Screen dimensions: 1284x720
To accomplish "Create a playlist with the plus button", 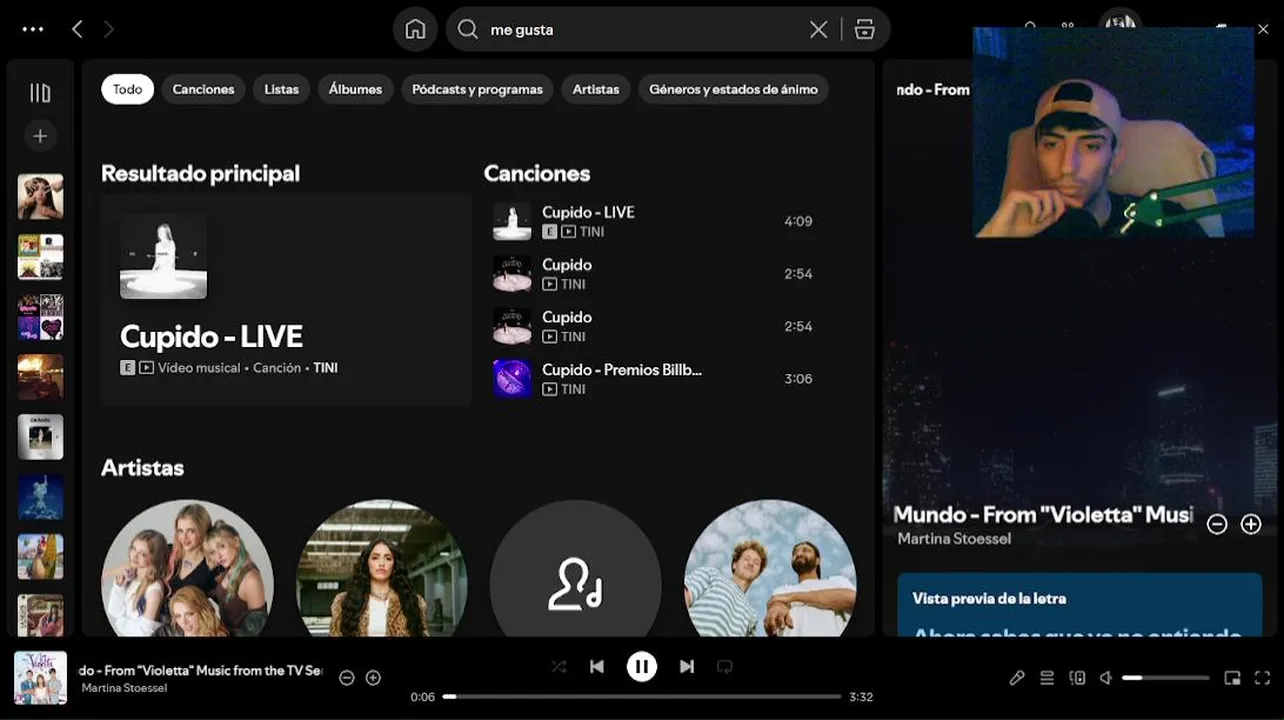I will 40,136.
